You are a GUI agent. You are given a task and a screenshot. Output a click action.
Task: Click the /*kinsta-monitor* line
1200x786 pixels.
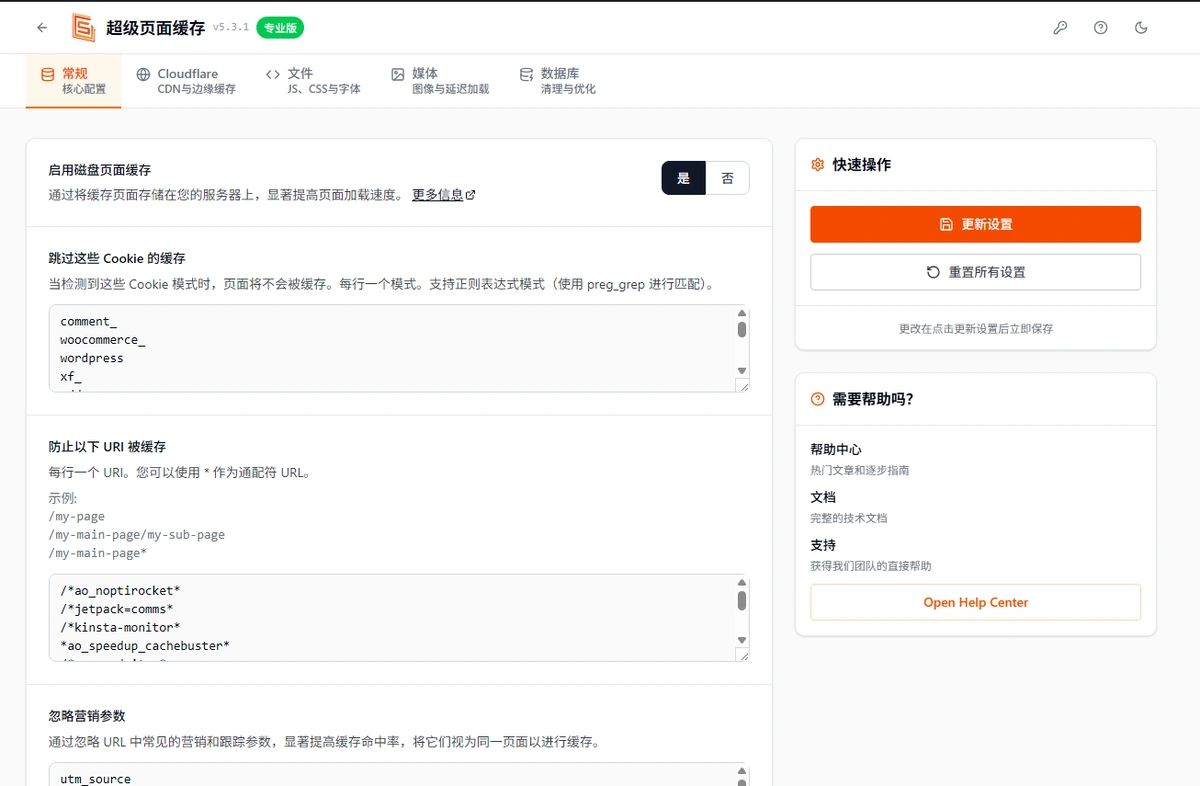tap(120, 627)
